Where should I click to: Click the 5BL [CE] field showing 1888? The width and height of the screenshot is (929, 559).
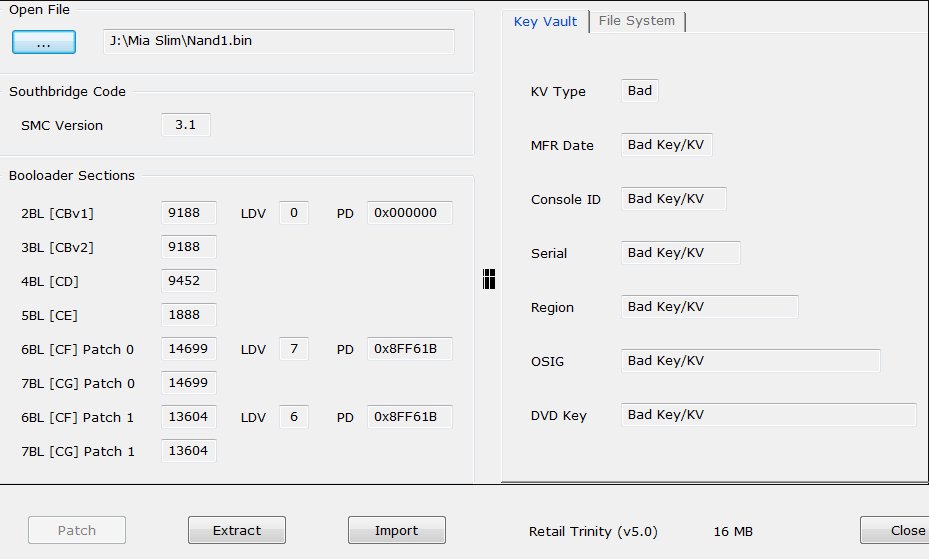(x=188, y=315)
